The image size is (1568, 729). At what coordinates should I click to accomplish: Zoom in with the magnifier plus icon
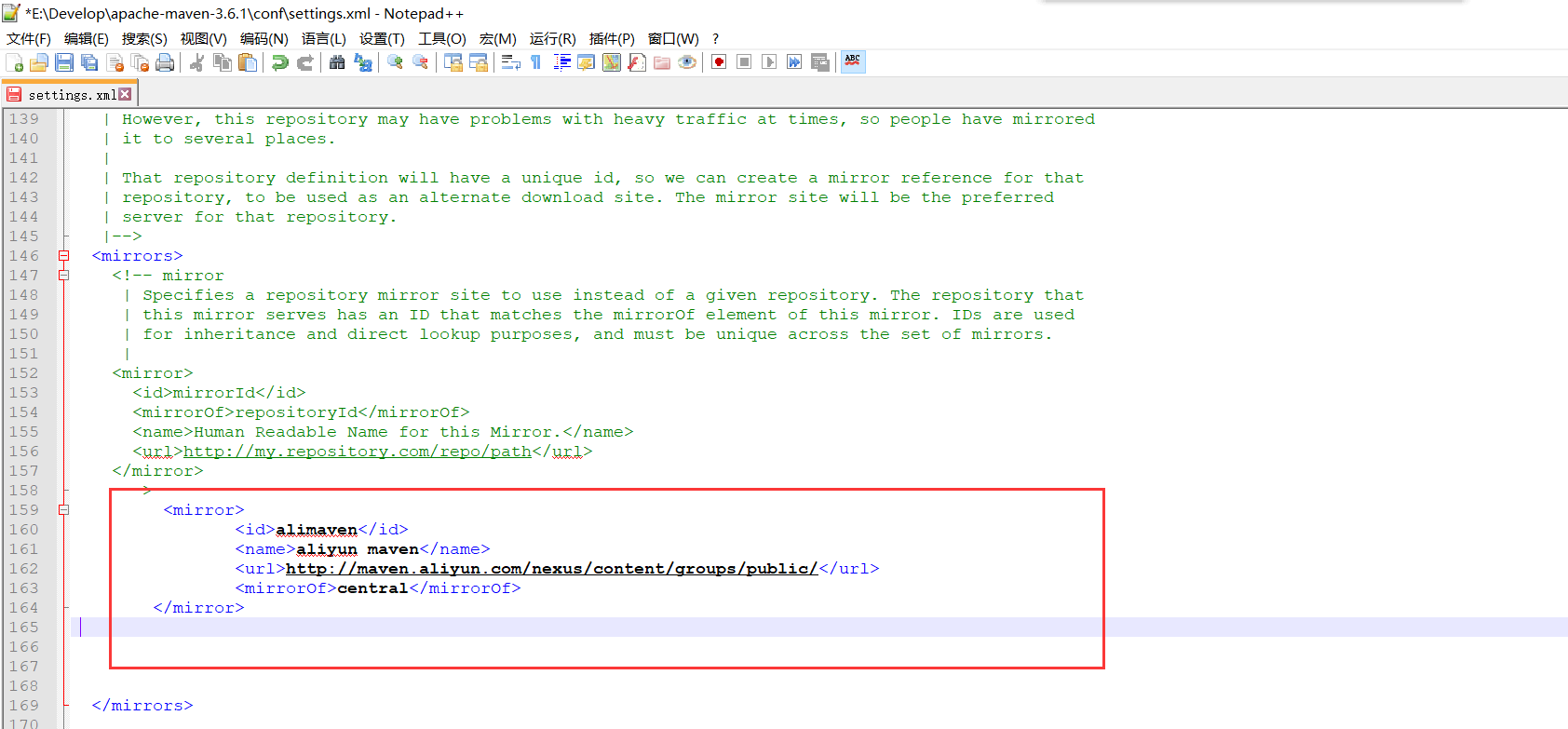pos(396,62)
